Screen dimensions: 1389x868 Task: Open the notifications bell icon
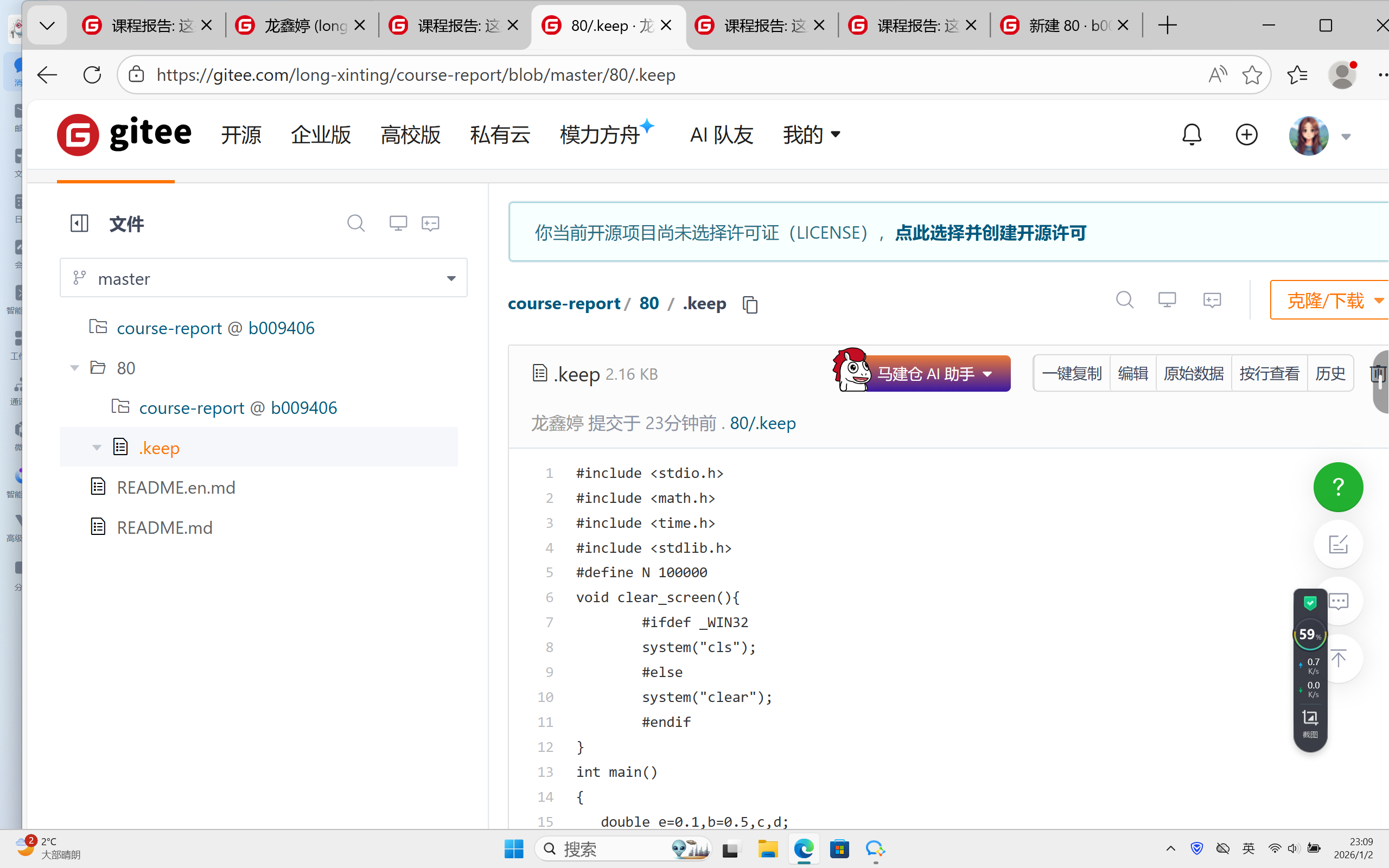tap(1192, 135)
